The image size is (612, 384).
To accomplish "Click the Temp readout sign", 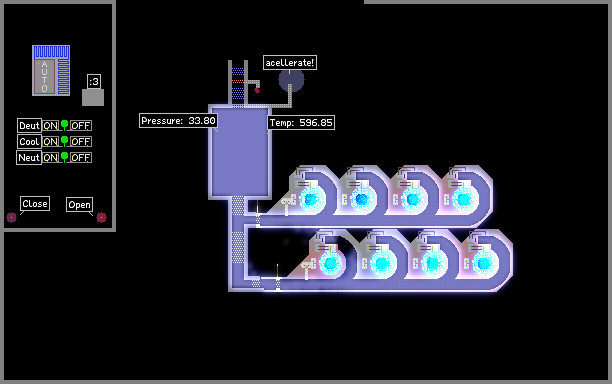I will tap(301, 123).
